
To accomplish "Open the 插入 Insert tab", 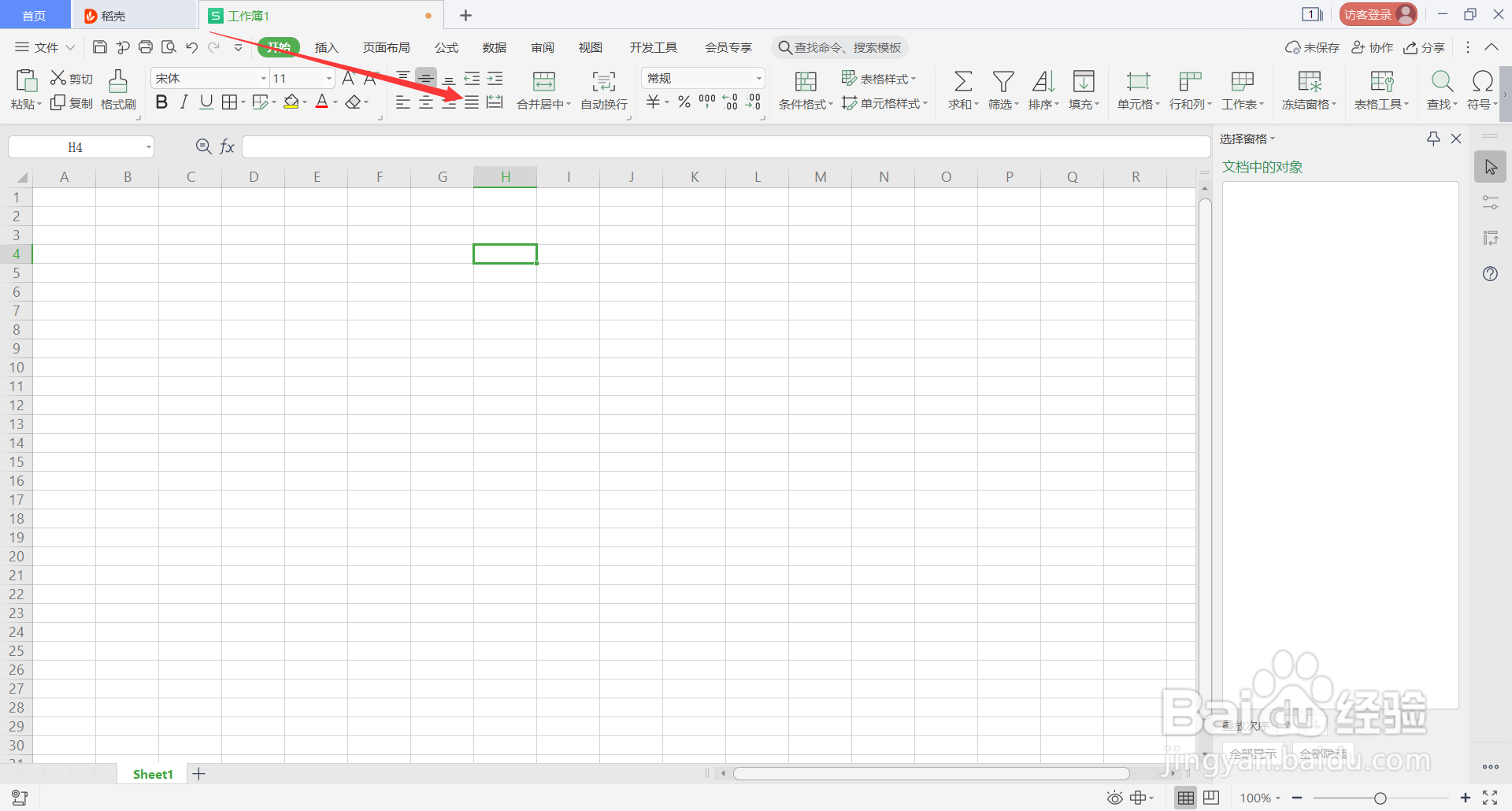I will coord(326,47).
